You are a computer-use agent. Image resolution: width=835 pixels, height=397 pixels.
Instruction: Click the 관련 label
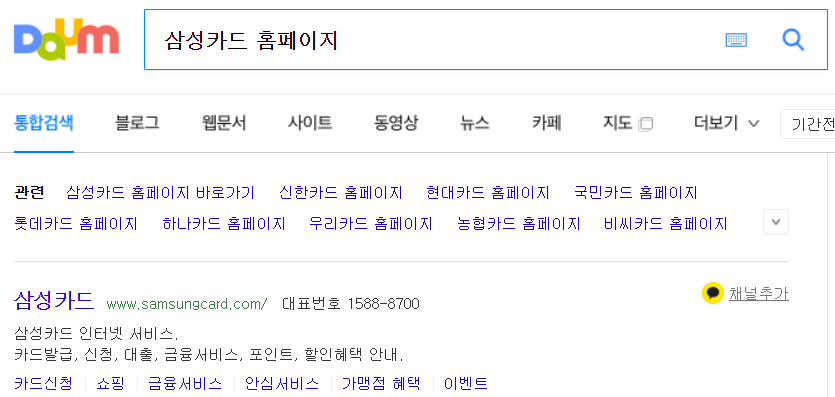tap(29, 192)
